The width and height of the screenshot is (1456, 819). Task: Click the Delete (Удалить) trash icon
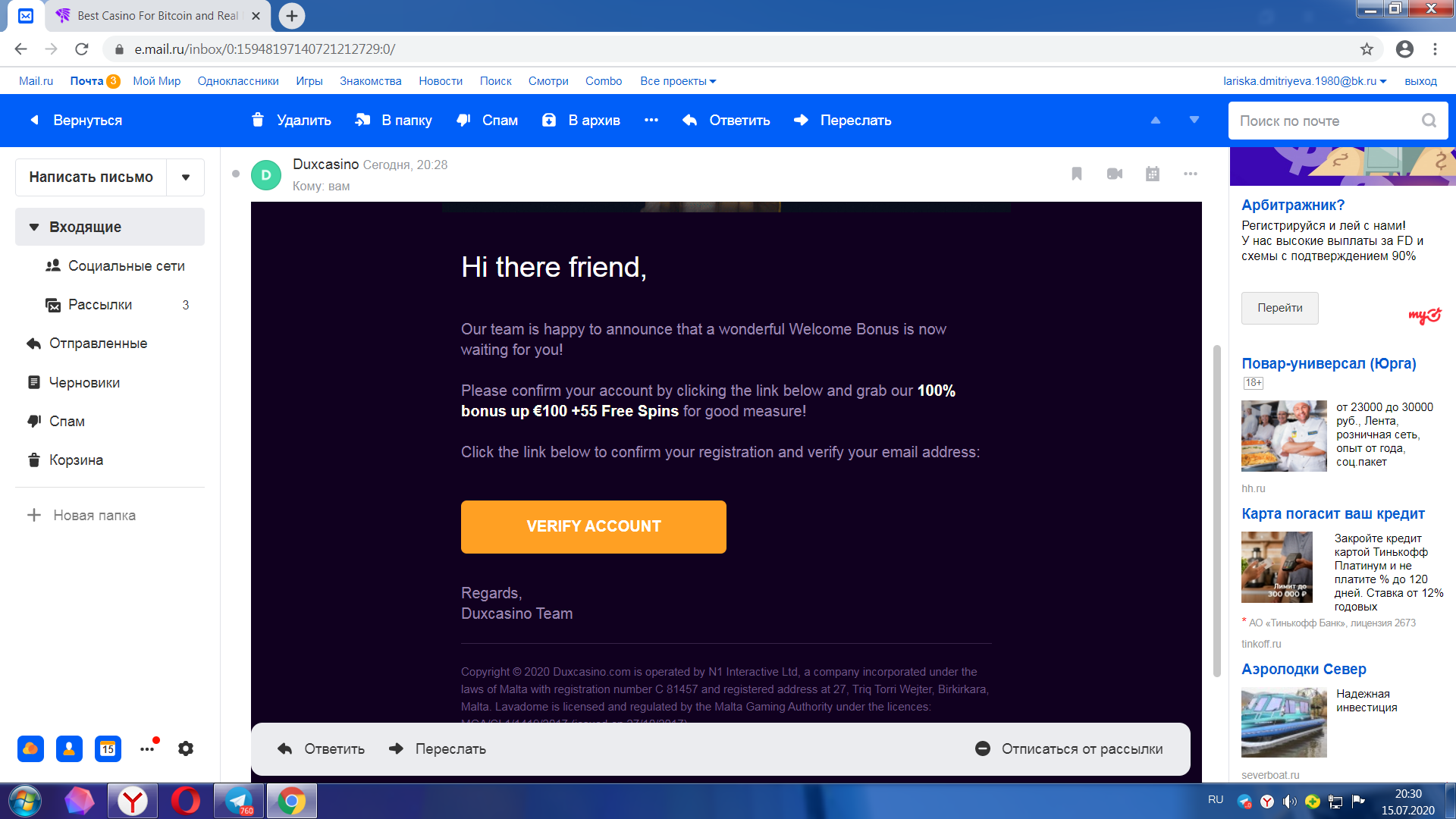[258, 120]
